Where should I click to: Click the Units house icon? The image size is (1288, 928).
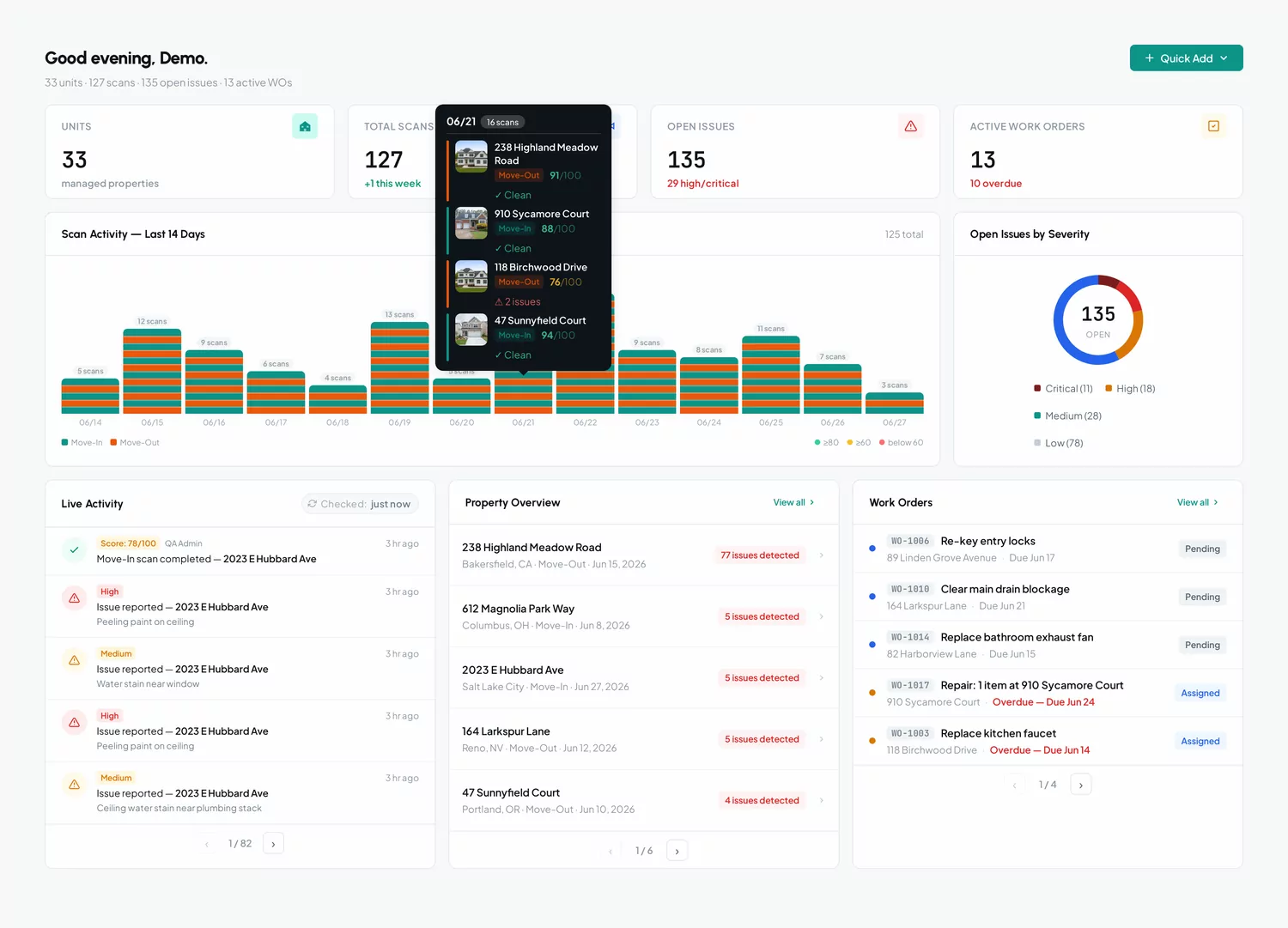point(305,126)
